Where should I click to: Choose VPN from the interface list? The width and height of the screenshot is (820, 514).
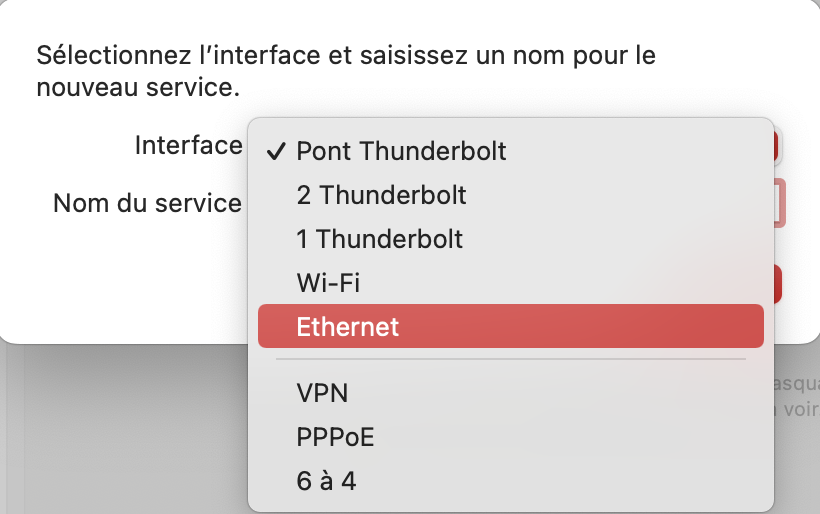[322, 393]
